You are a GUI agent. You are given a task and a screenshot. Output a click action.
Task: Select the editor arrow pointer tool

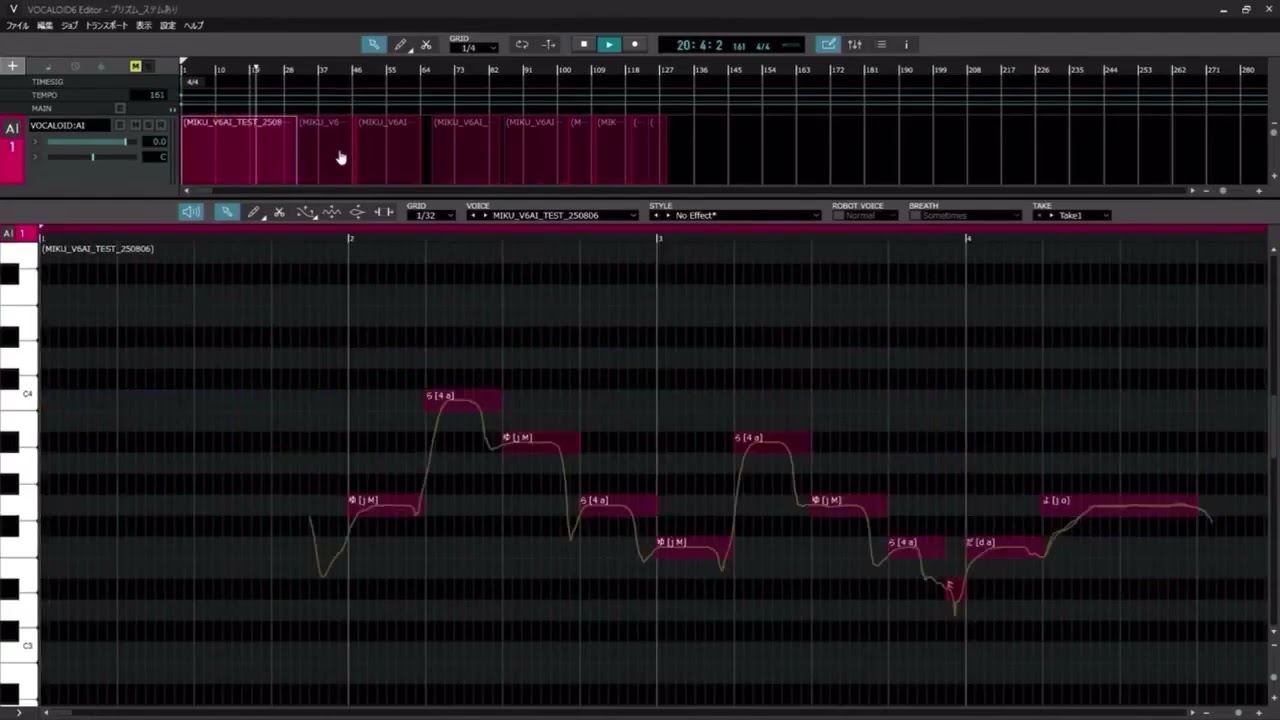(x=227, y=212)
